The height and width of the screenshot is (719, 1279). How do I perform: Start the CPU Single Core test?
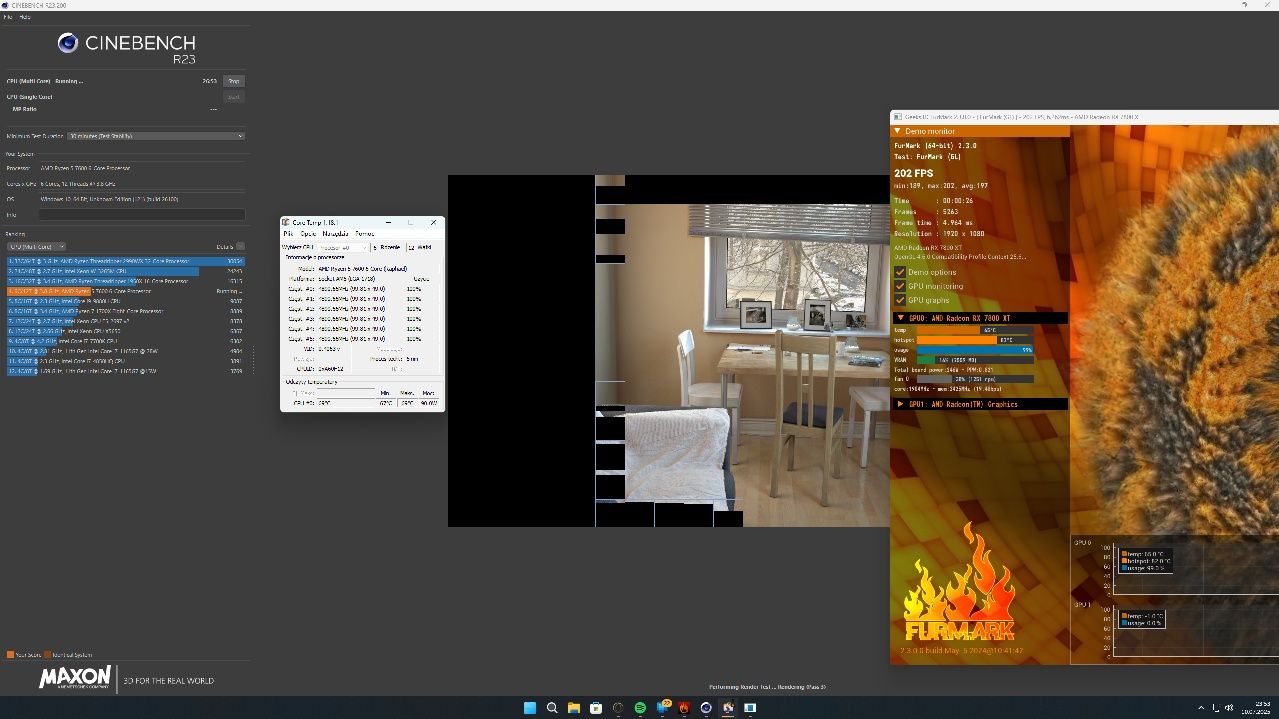(233, 97)
